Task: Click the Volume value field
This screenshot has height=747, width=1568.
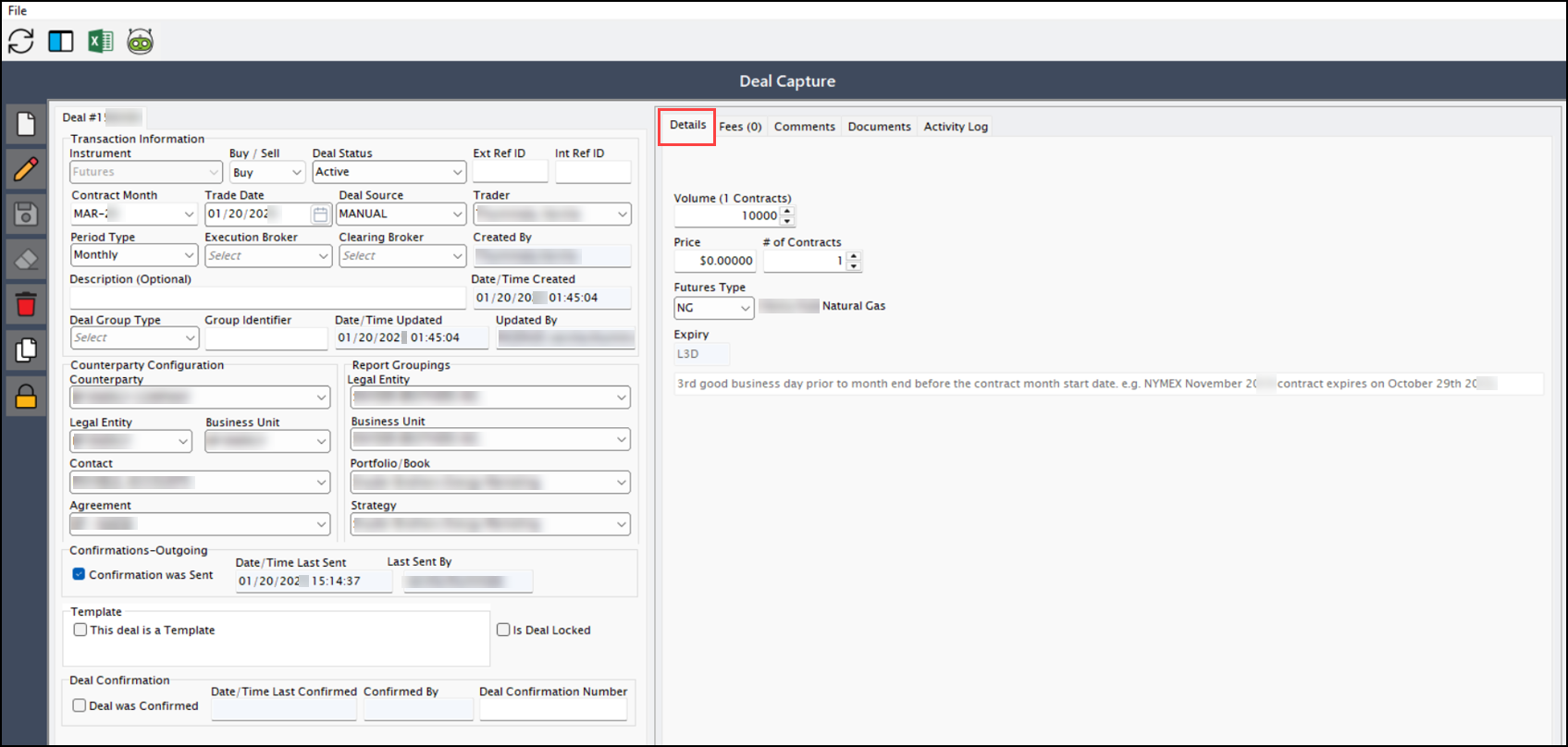Action: coord(727,216)
